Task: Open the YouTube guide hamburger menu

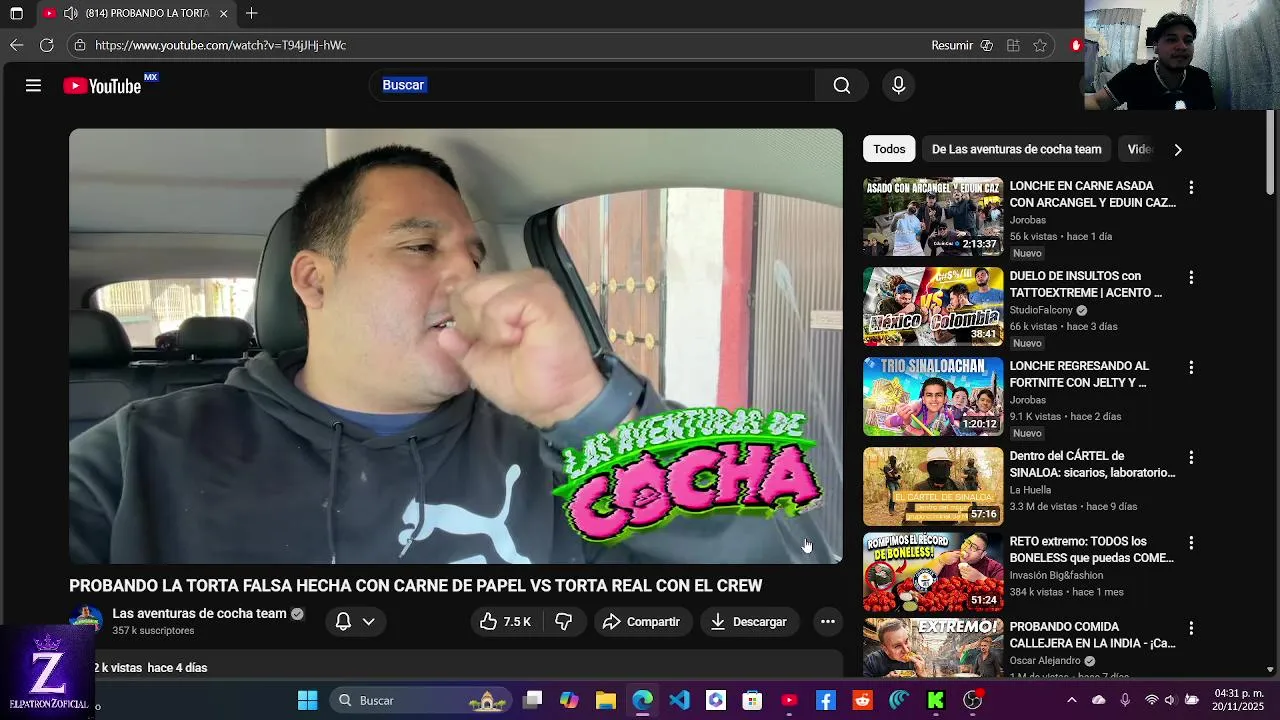Action: [x=33, y=86]
